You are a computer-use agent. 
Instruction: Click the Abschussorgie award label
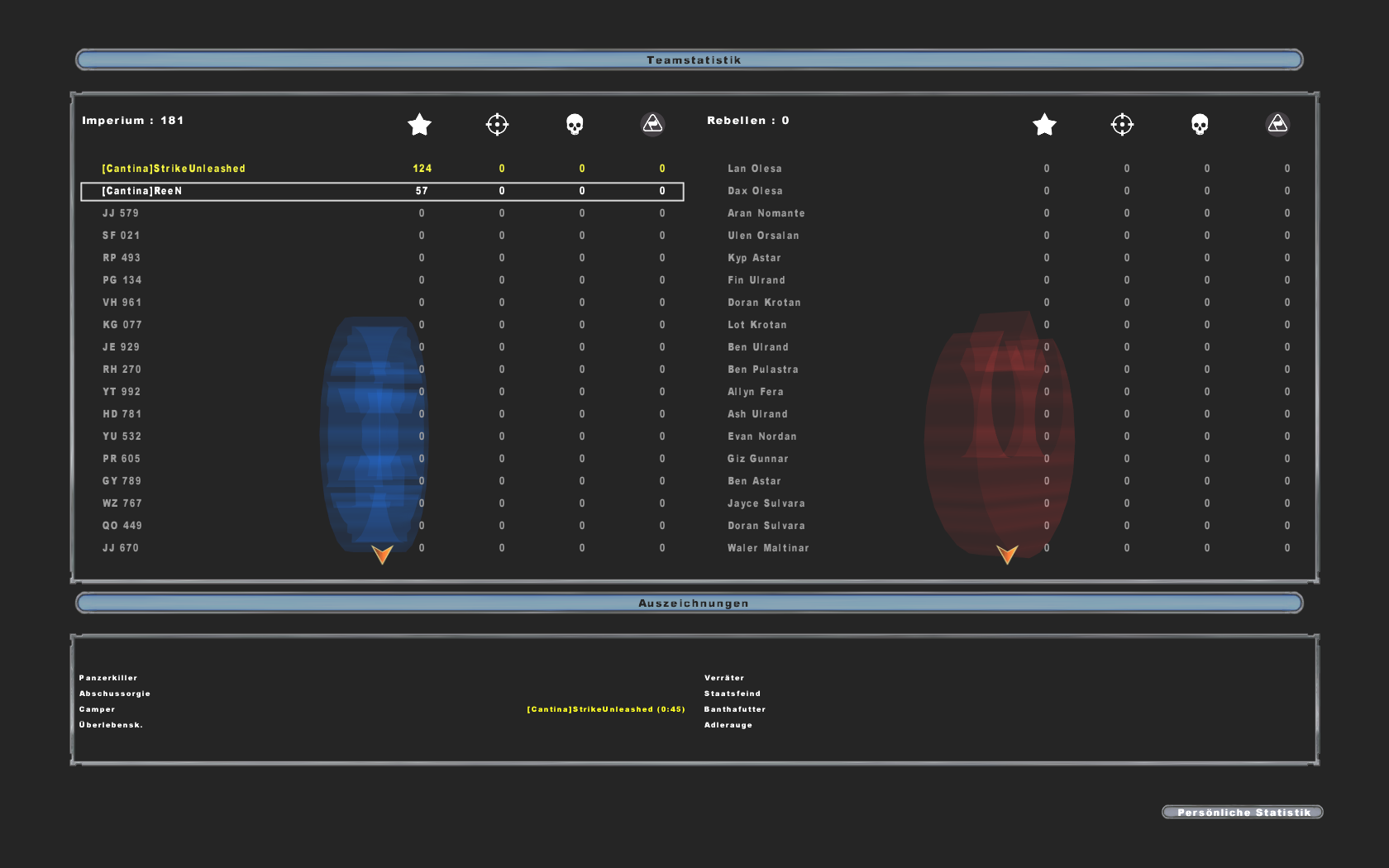115,694
